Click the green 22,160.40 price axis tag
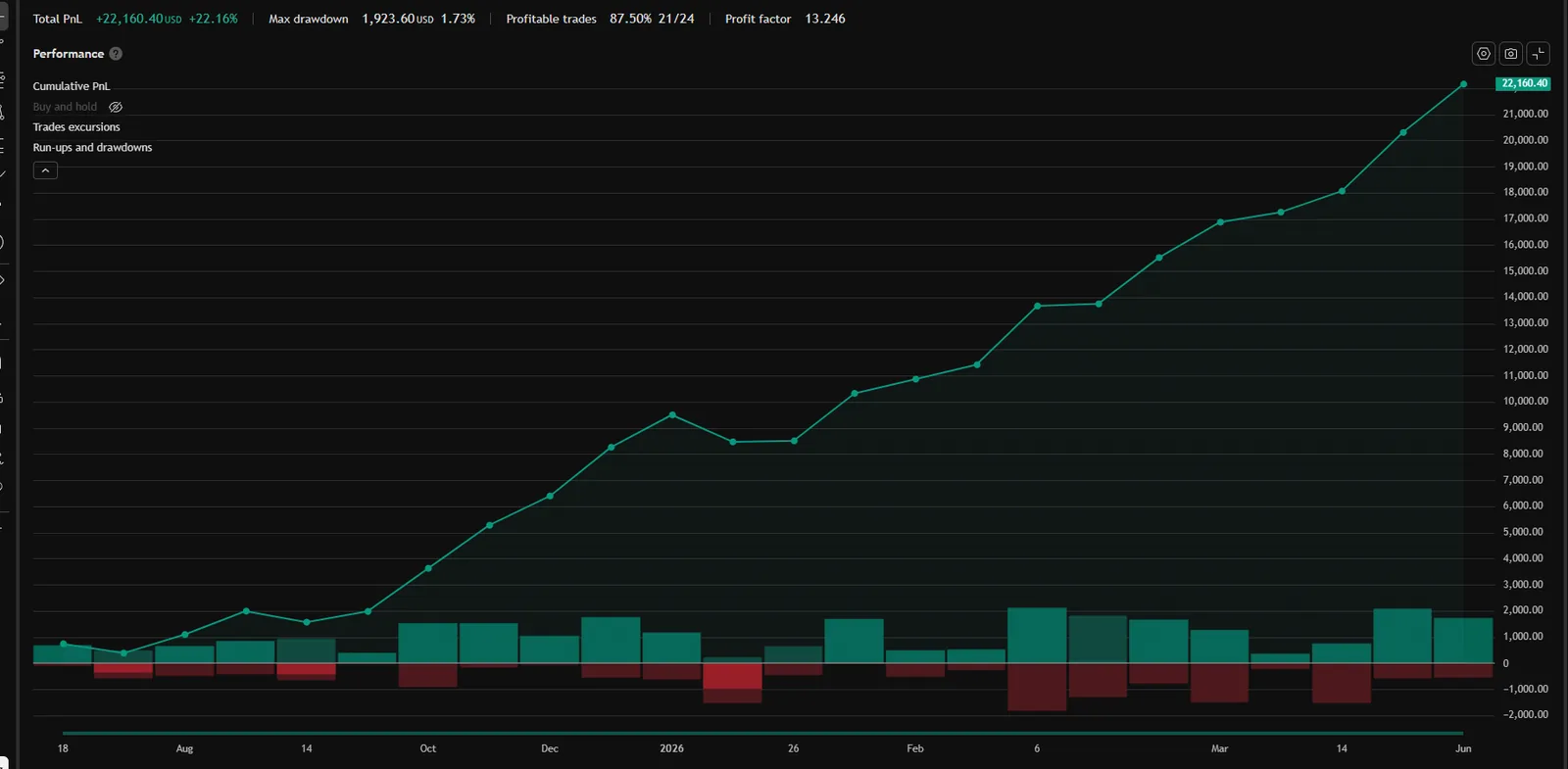The image size is (1568, 769). coord(1524,83)
